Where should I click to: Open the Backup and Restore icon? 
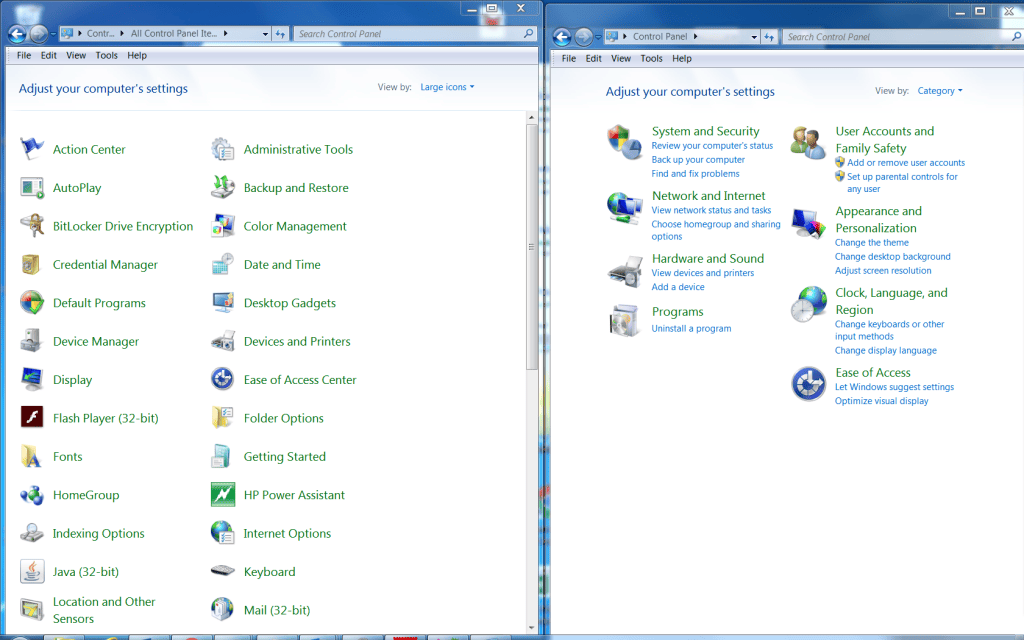coord(223,187)
